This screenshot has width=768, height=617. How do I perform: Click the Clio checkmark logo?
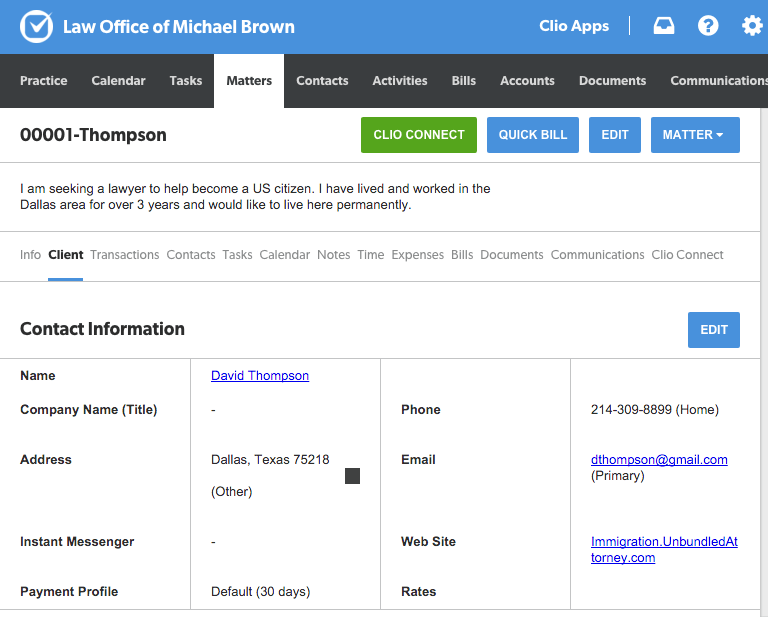[36, 26]
